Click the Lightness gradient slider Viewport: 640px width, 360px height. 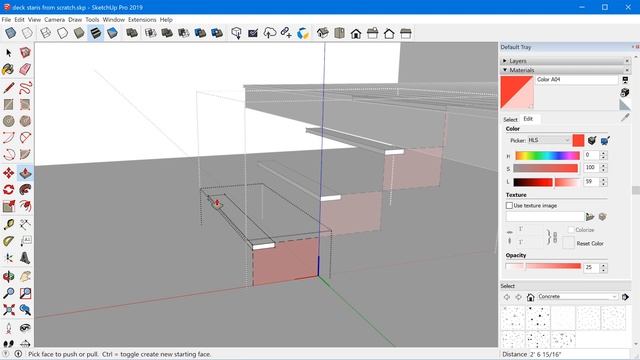tap(546, 182)
